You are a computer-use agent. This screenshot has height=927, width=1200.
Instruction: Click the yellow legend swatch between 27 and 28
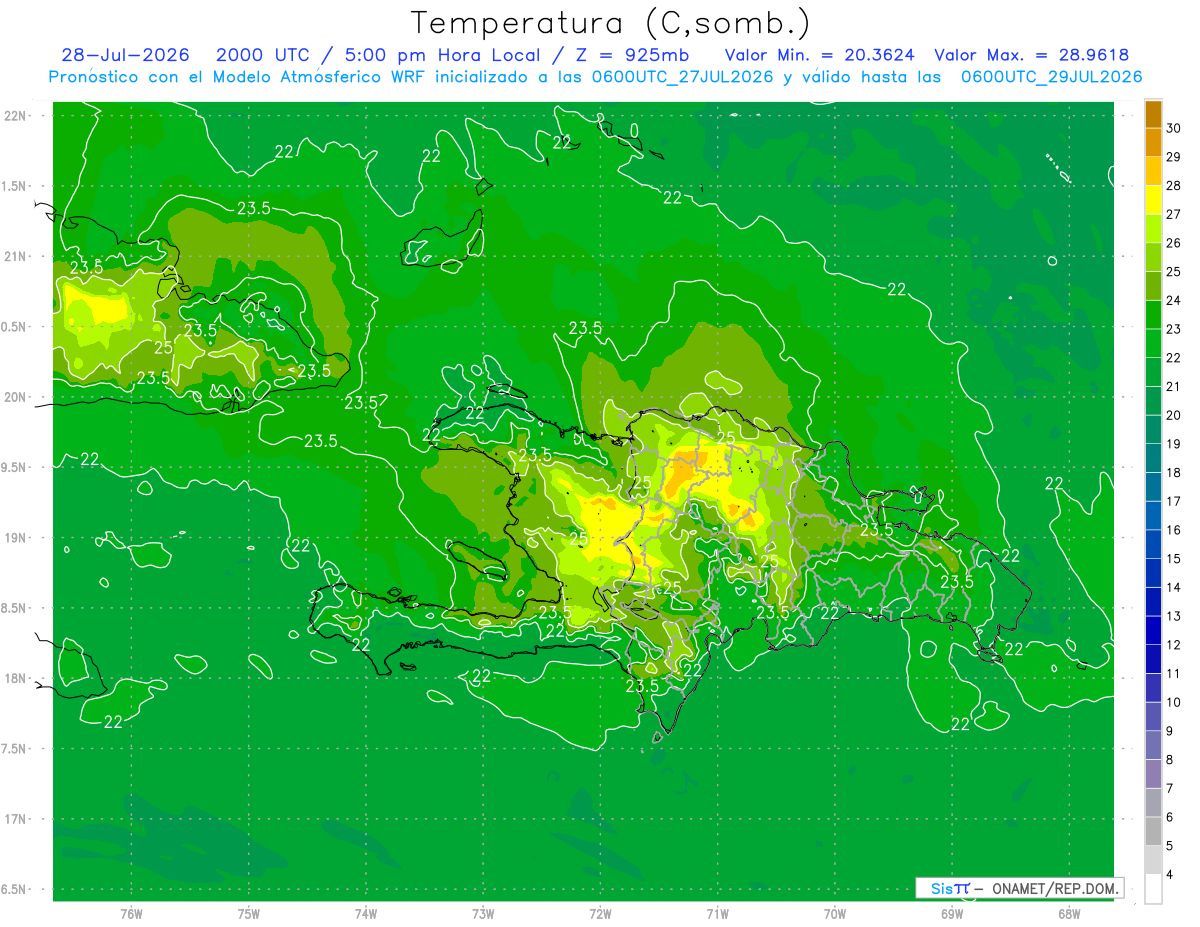point(1153,199)
